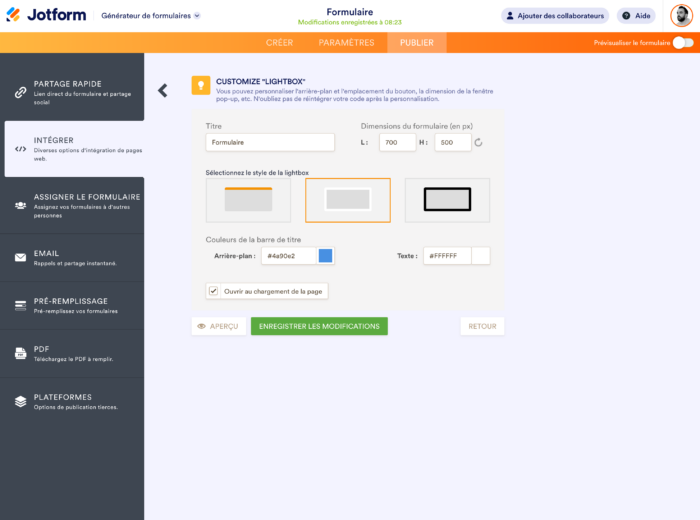
Task: Click the Titre input field
Action: click(270, 142)
